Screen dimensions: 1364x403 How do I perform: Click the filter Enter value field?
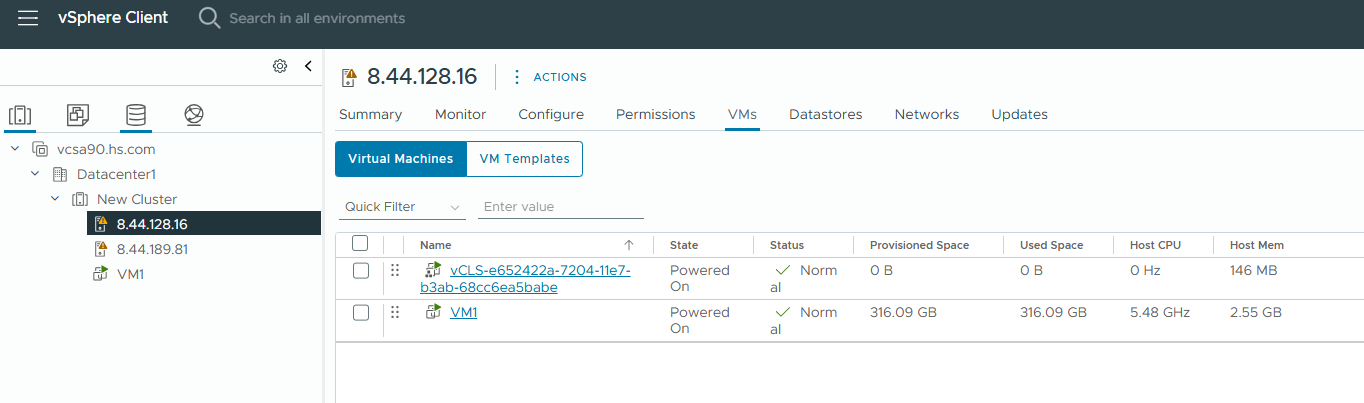[561, 207]
